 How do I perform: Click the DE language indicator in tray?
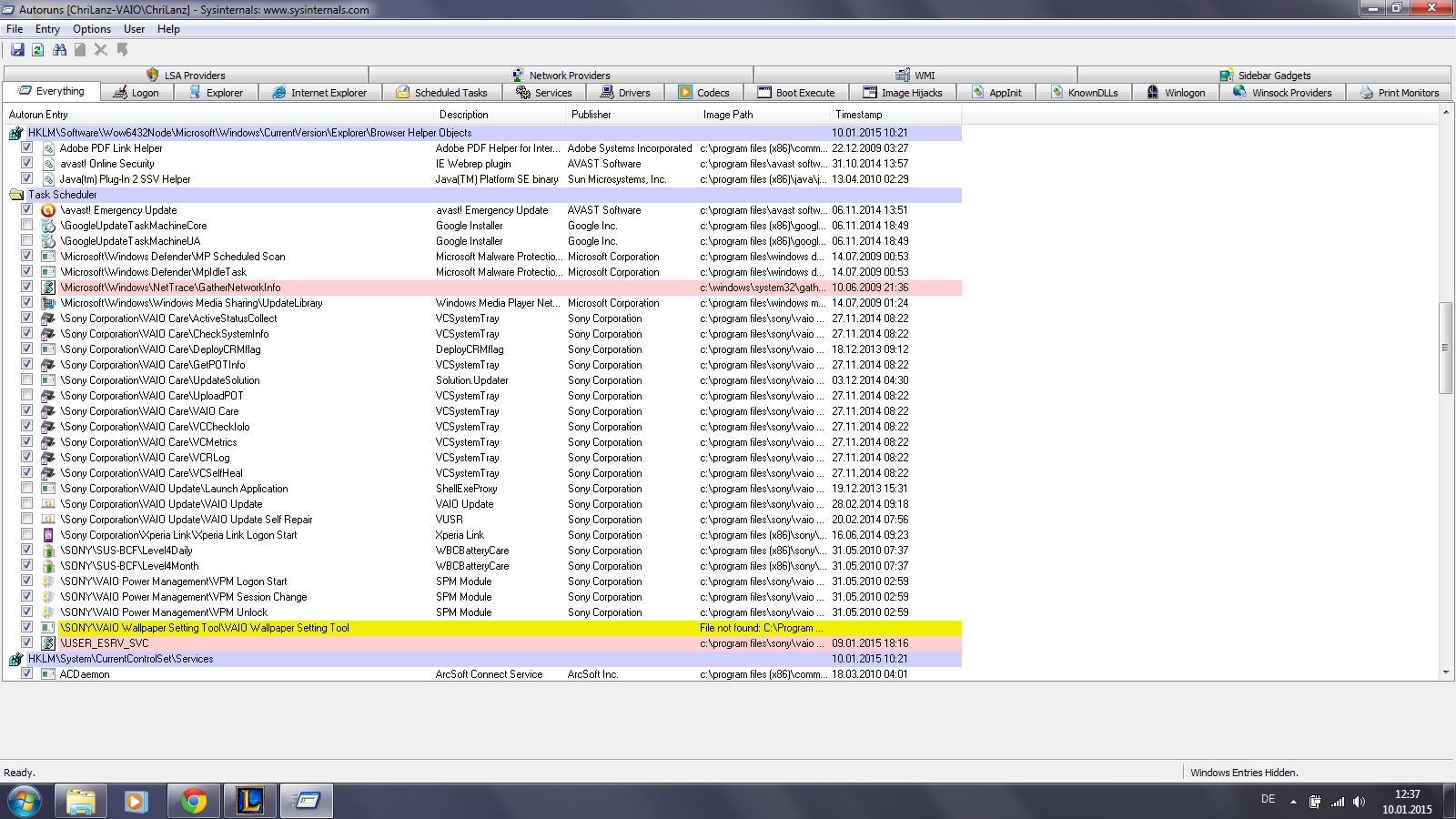click(x=1268, y=799)
